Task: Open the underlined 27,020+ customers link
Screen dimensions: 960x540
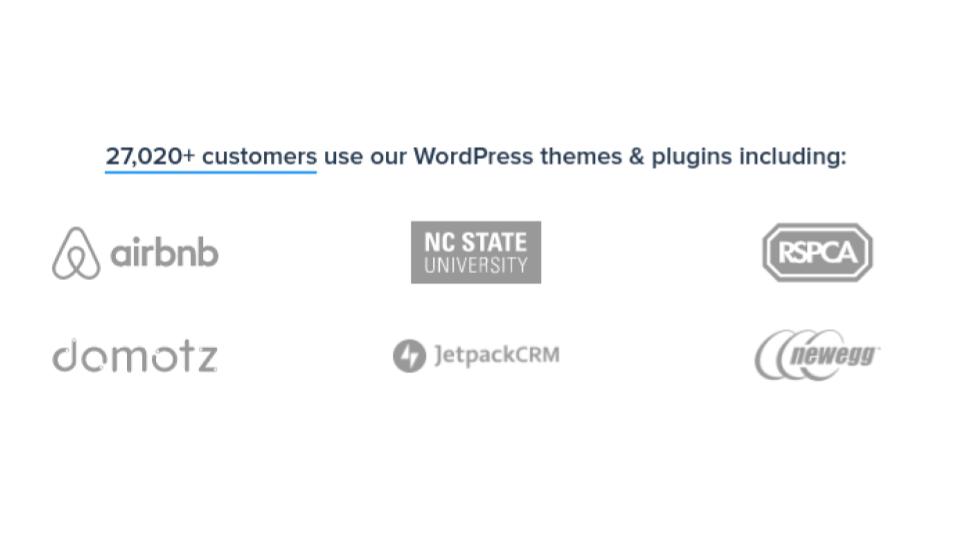Action: click(x=211, y=157)
